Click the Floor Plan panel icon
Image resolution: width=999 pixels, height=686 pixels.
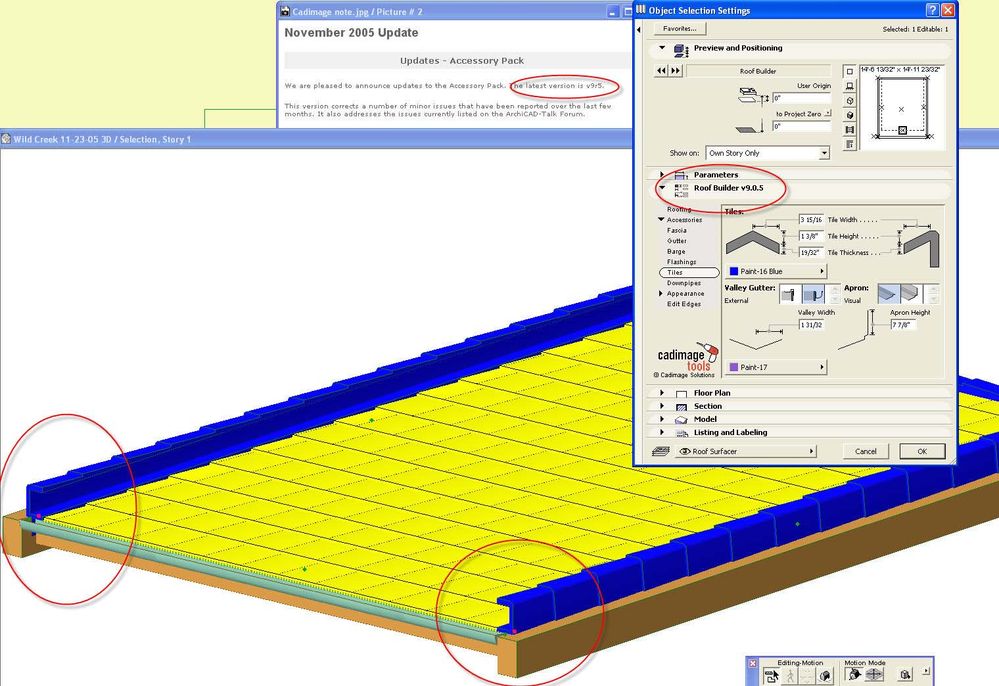click(681, 394)
